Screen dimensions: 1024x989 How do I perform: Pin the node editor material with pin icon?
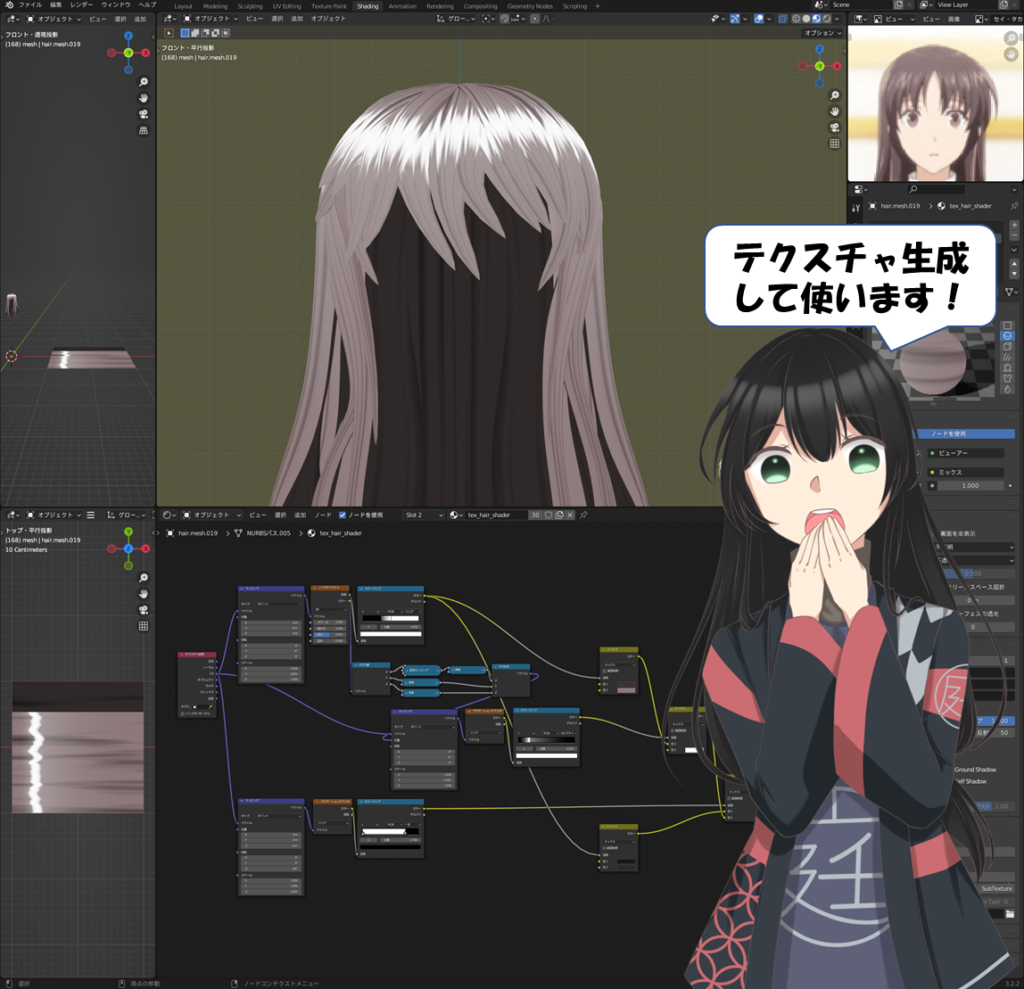pos(583,515)
